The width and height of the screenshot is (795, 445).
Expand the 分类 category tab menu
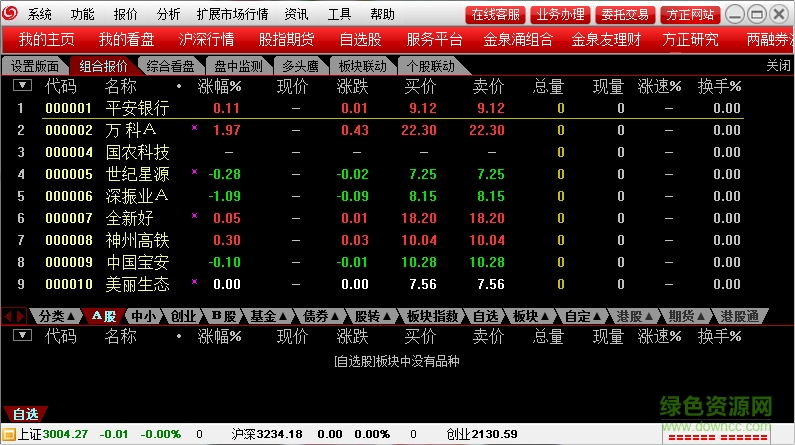(x=56, y=316)
